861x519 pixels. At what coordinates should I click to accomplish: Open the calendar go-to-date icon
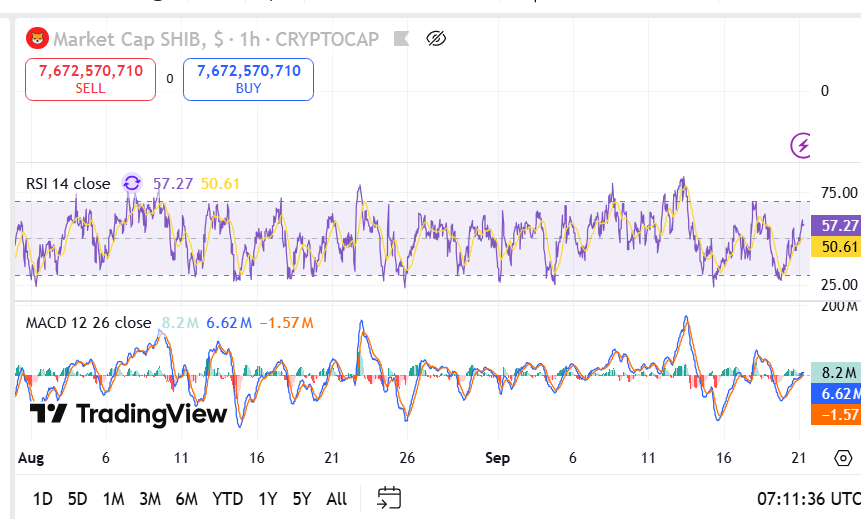point(389,498)
